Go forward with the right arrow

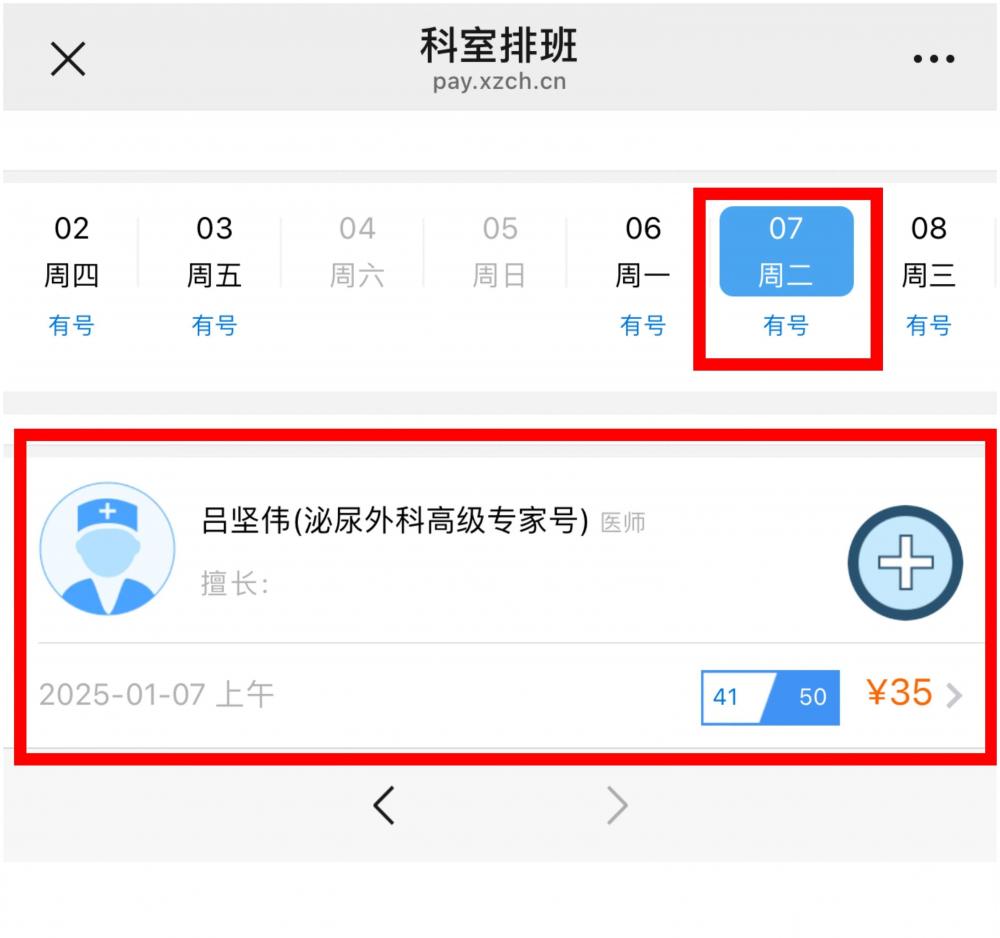(x=617, y=805)
